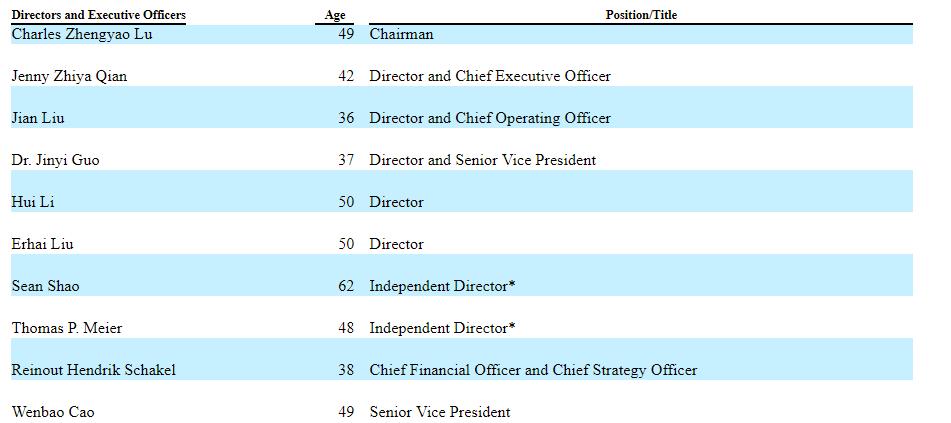Screen dimensions: 951x423
Task: Select Director and Senior Vice President text
Action: [482, 160]
